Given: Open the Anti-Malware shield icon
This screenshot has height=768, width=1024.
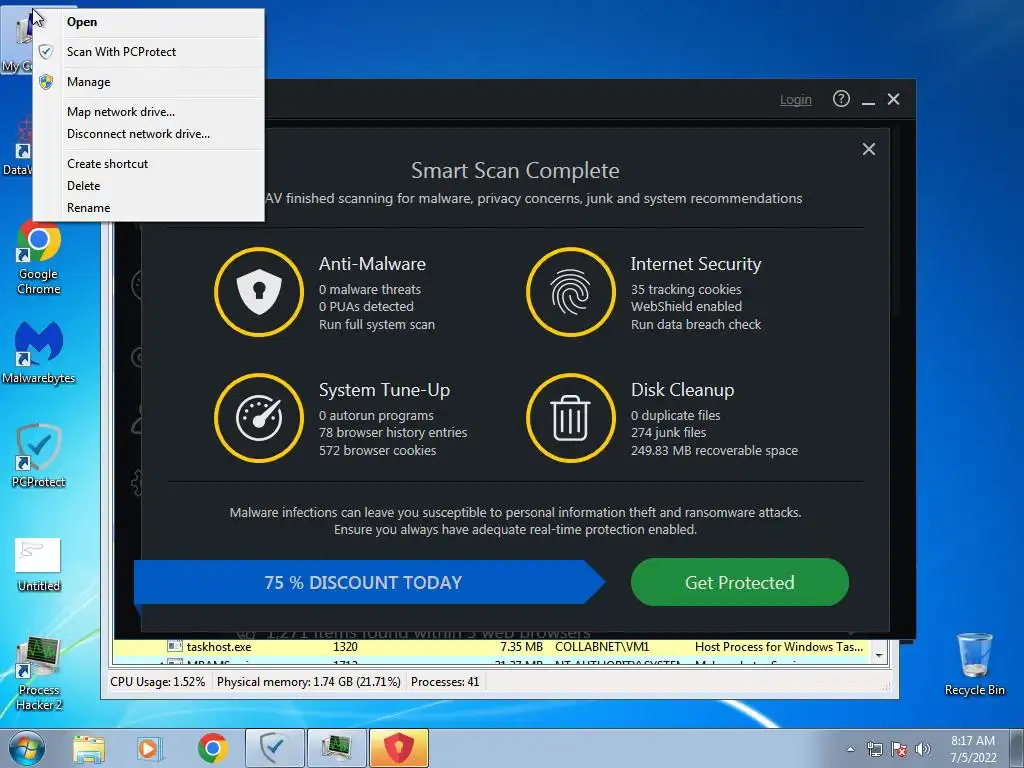Looking at the screenshot, I should point(259,292).
